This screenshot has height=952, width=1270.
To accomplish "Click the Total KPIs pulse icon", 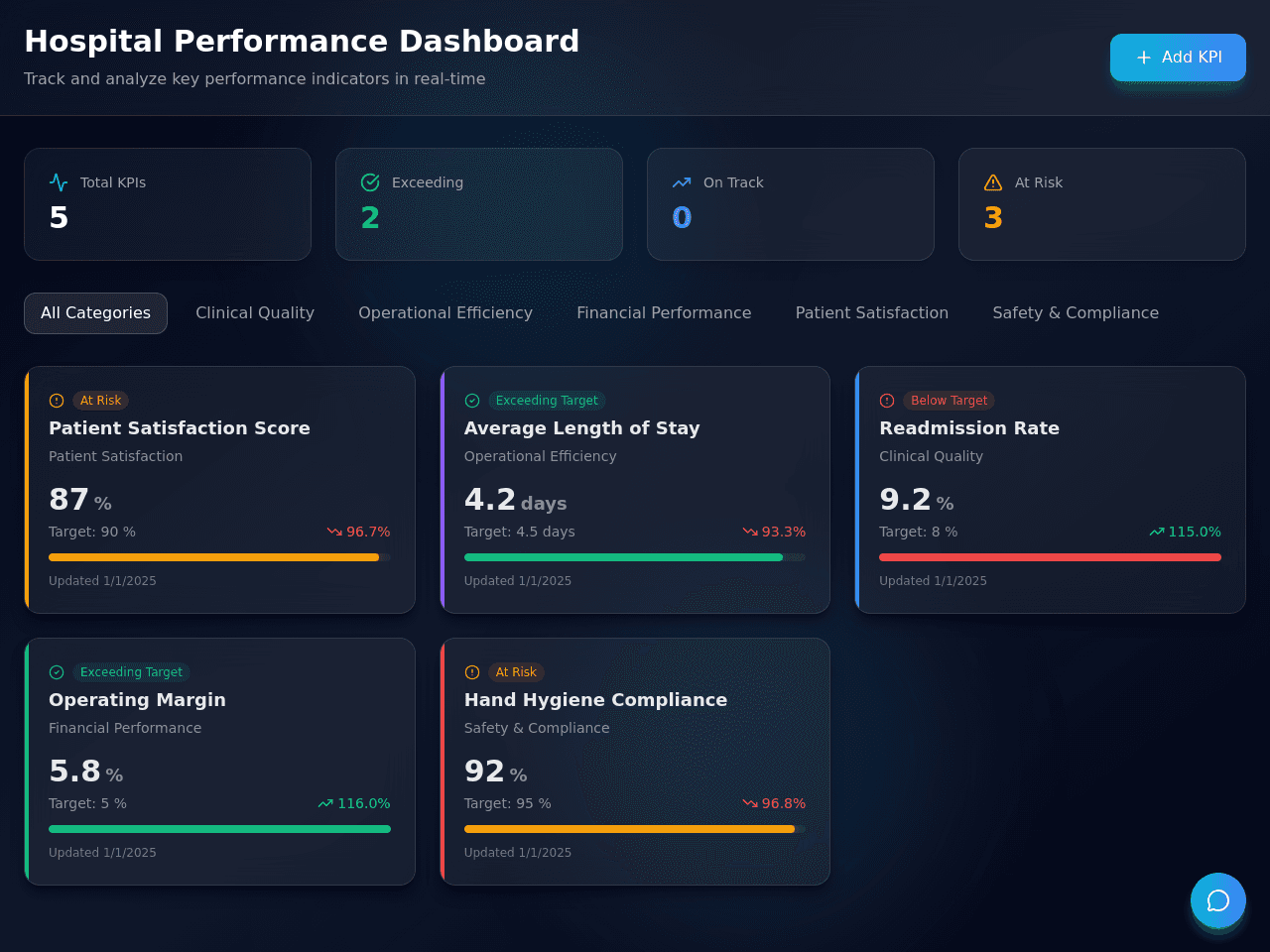I will click(x=59, y=182).
